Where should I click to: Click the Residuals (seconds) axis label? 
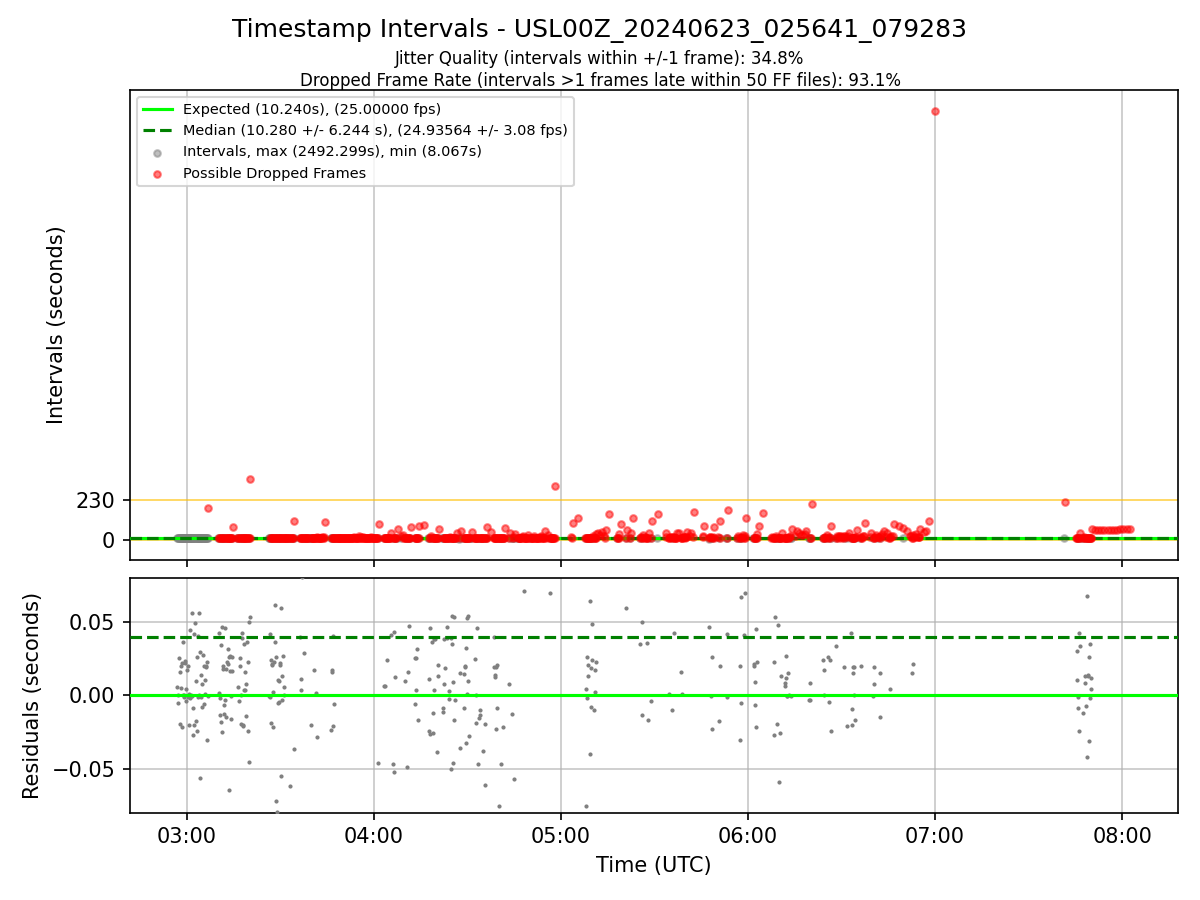[x=32, y=696]
